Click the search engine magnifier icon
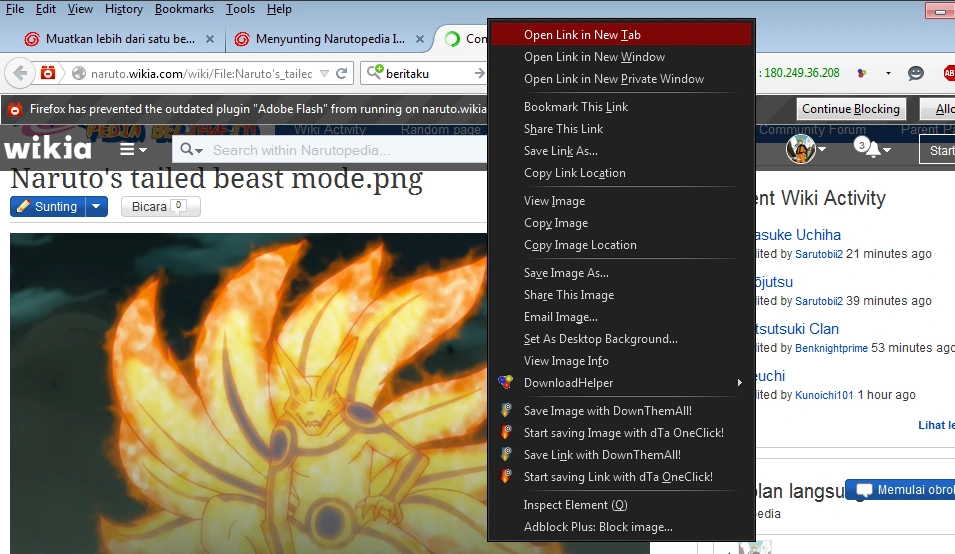The width and height of the screenshot is (955, 554). pyautogui.click(x=374, y=72)
